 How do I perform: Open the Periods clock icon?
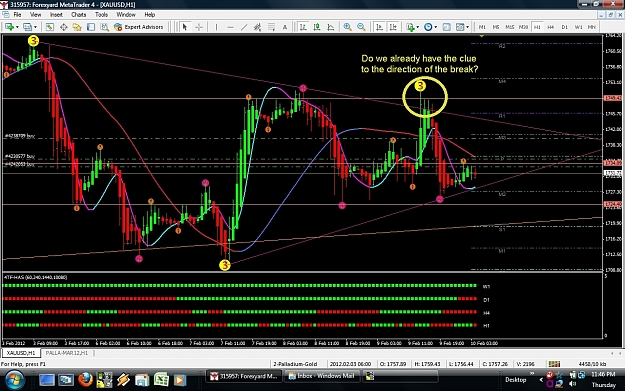428,27
